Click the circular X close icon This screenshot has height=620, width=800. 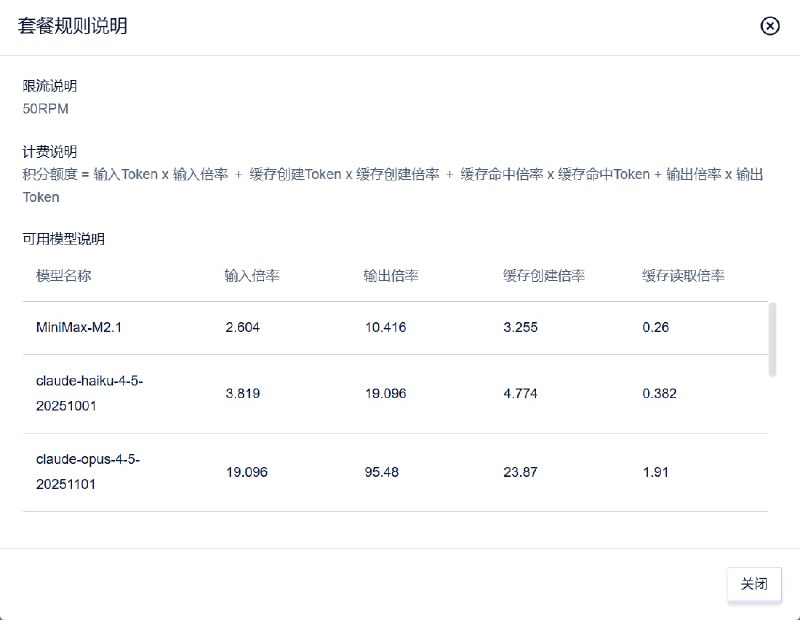point(770,26)
